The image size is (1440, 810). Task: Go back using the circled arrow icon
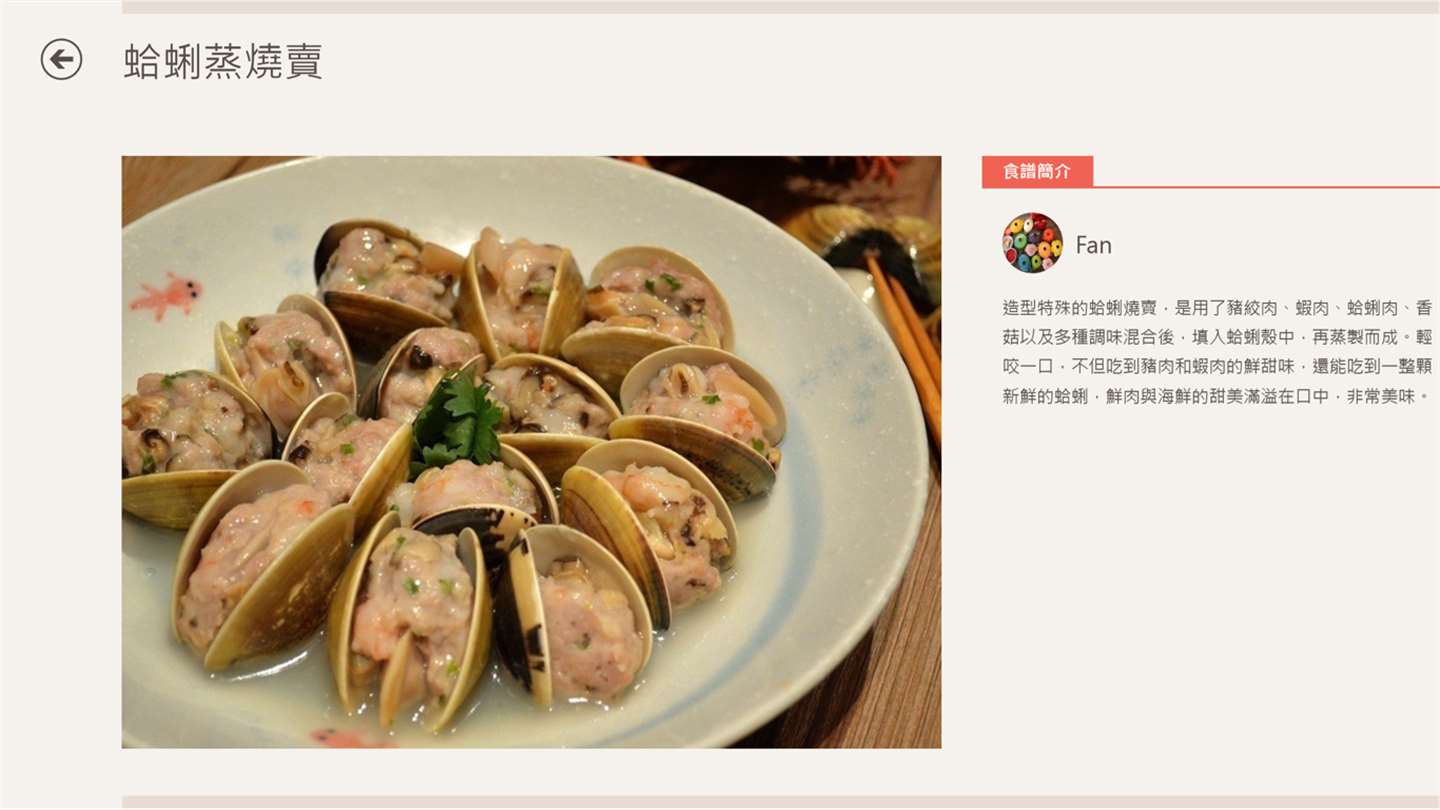point(61,59)
